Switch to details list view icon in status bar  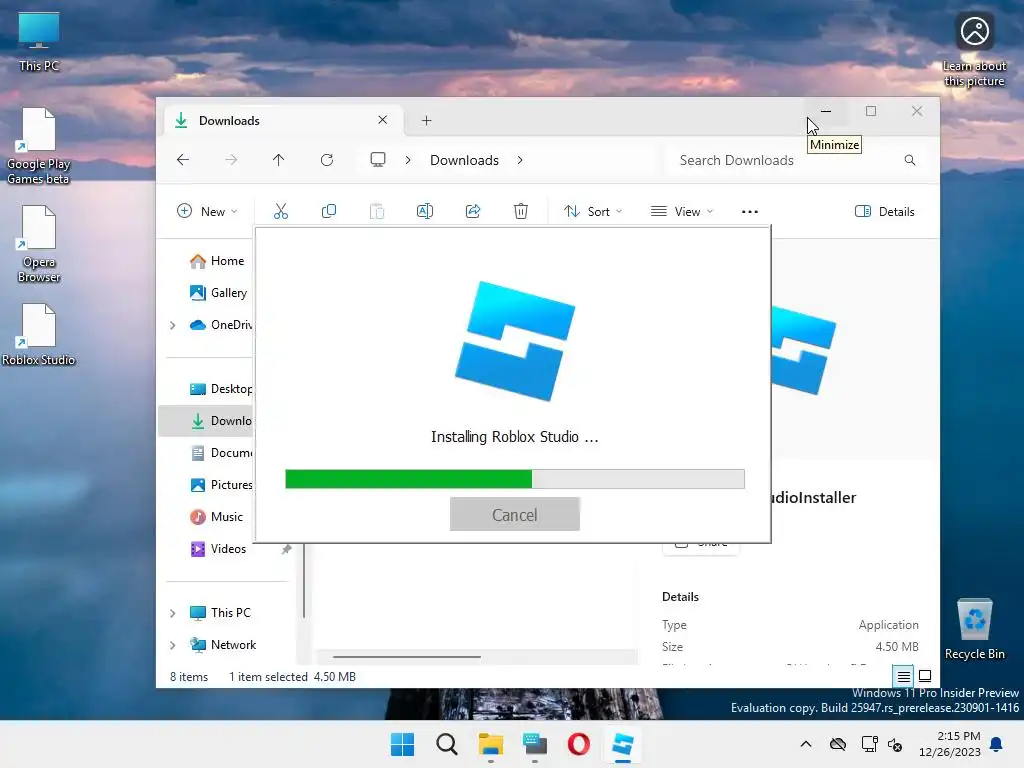903,677
